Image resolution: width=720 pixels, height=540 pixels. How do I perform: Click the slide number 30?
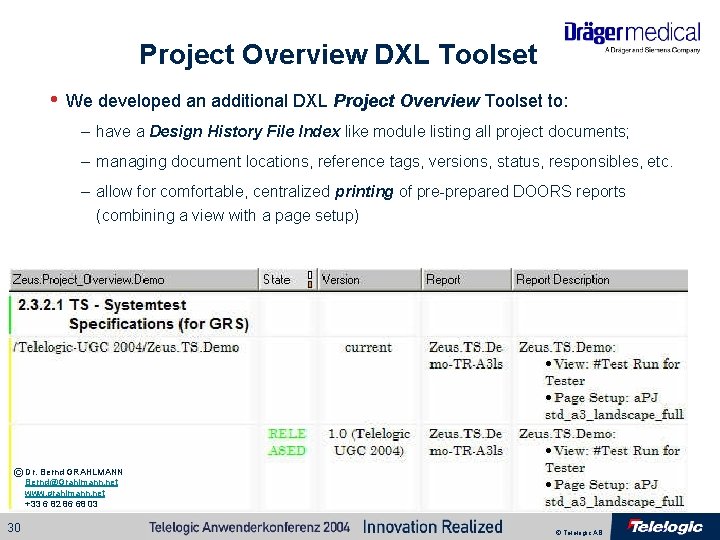point(14,527)
